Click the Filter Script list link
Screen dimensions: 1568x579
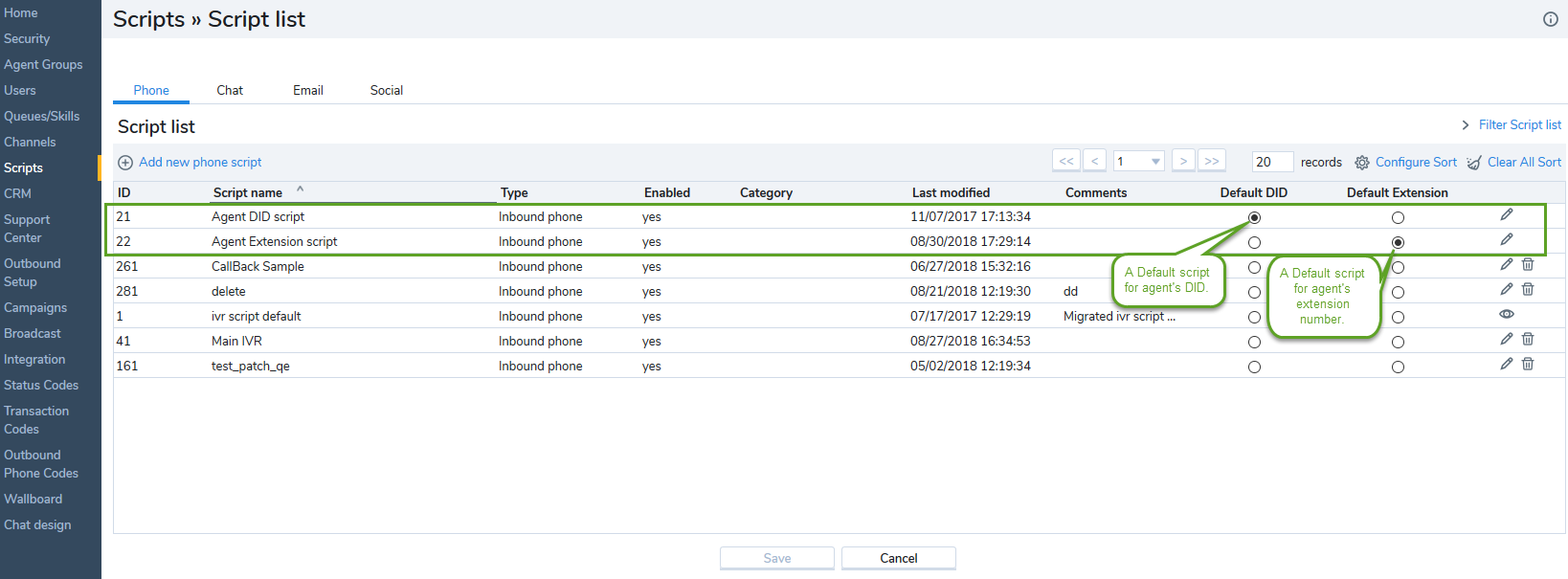click(1520, 125)
